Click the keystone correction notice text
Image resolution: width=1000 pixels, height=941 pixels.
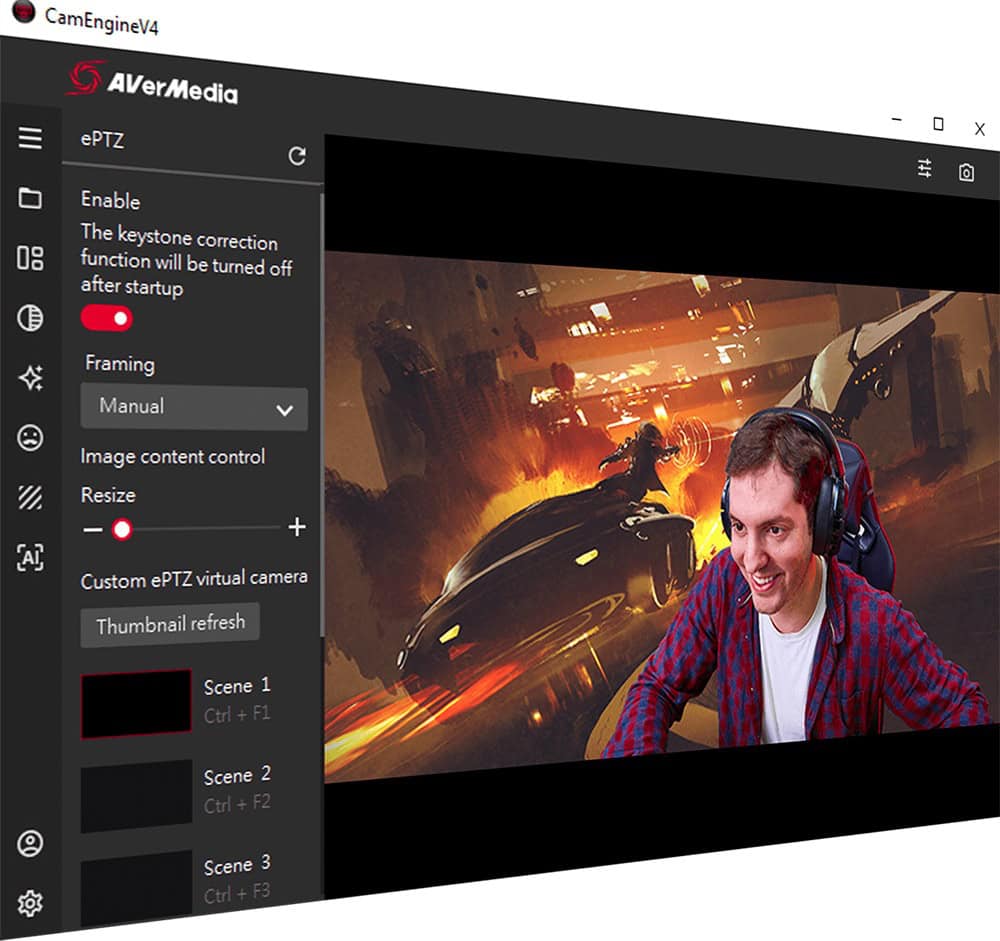[x=186, y=260]
